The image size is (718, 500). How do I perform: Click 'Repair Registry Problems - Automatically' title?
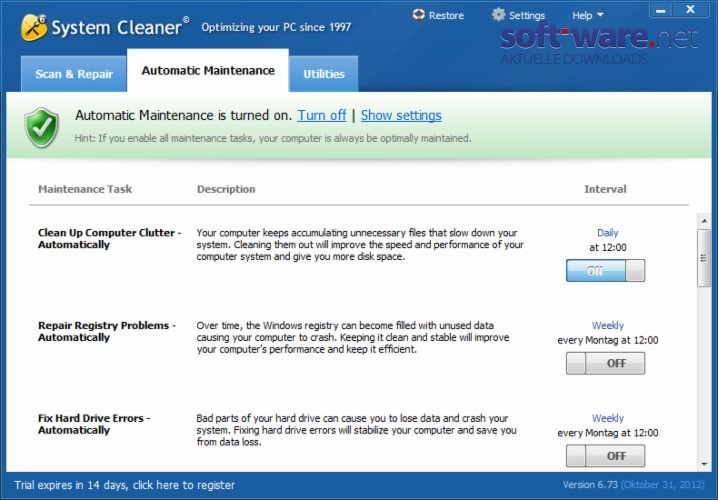point(107,332)
